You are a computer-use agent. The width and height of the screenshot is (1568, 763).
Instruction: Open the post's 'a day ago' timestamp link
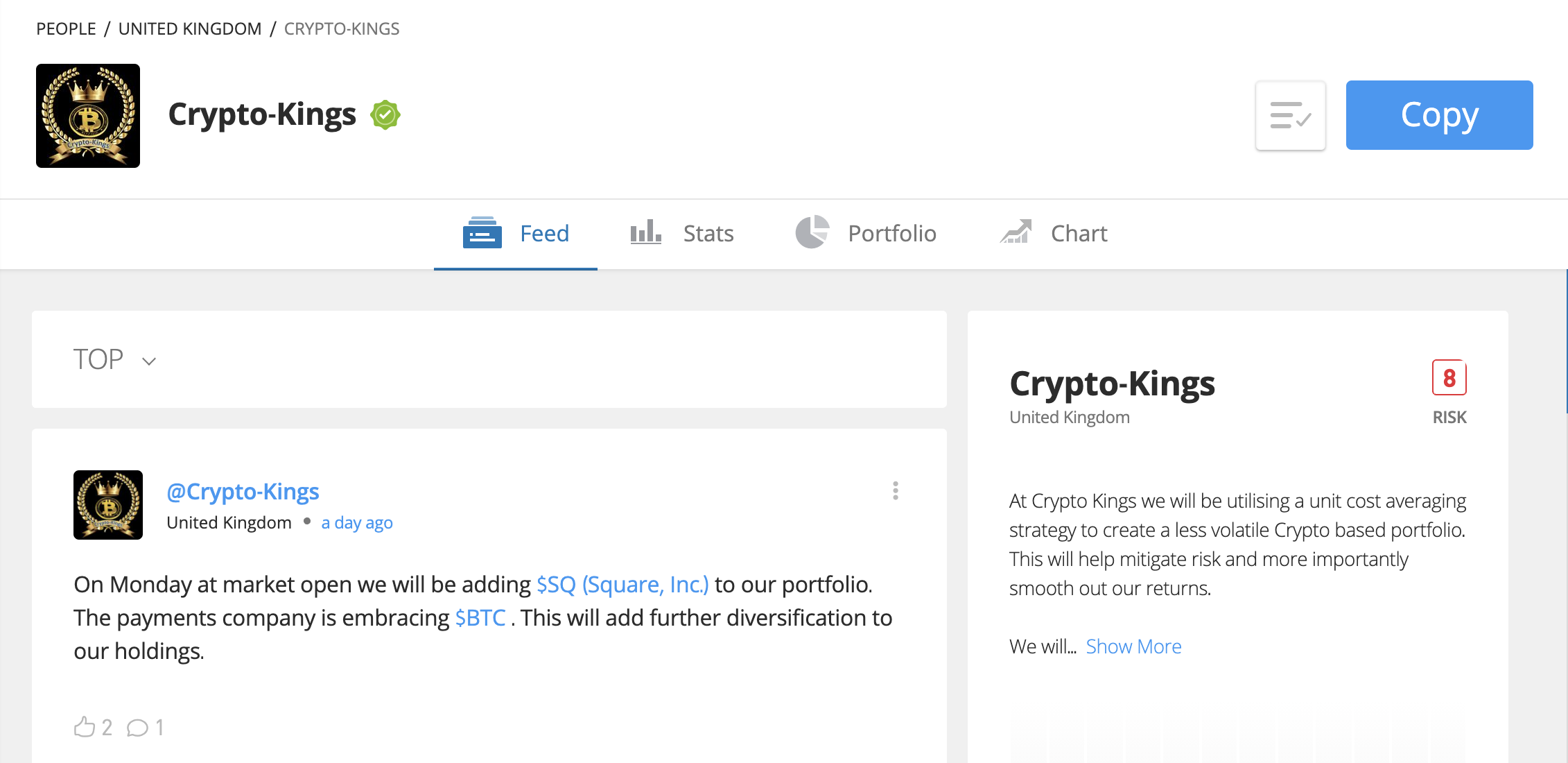(x=357, y=522)
